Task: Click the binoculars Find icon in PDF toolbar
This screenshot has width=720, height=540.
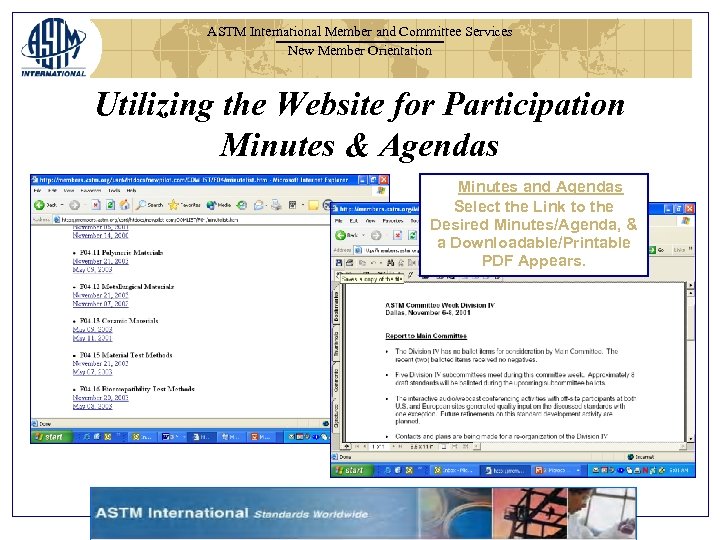Action: [390, 263]
